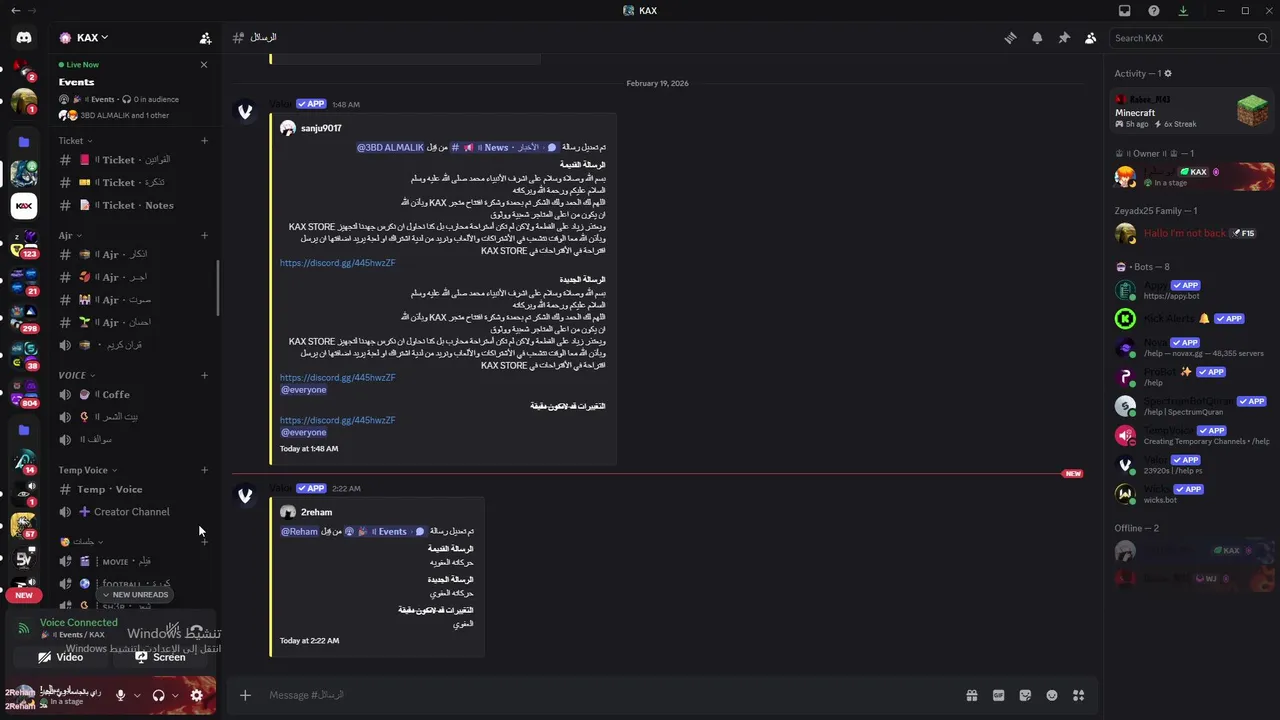
Task: Toggle the member list panel
Action: [1091, 38]
